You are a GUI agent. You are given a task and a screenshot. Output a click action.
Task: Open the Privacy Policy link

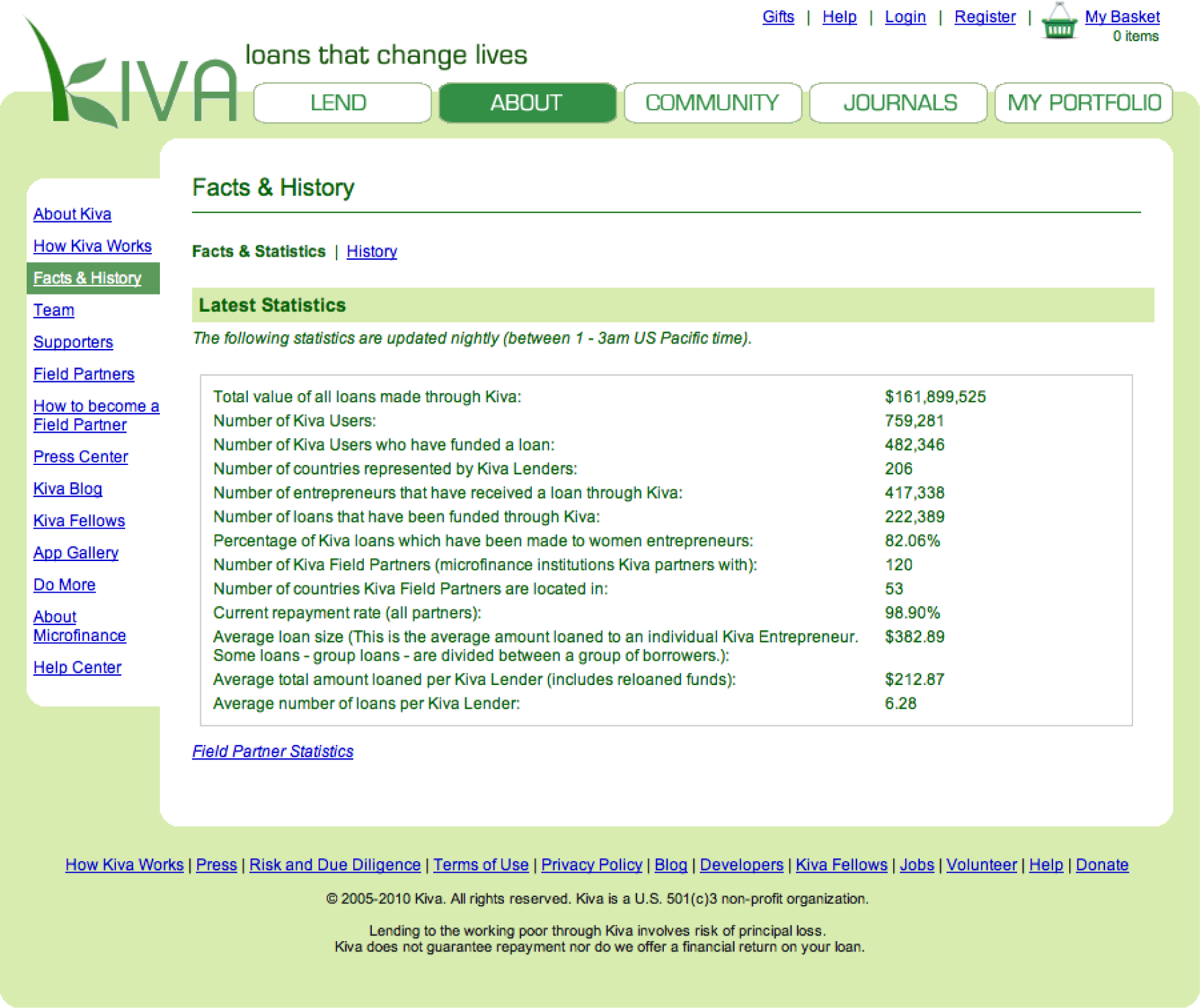(591, 865)
